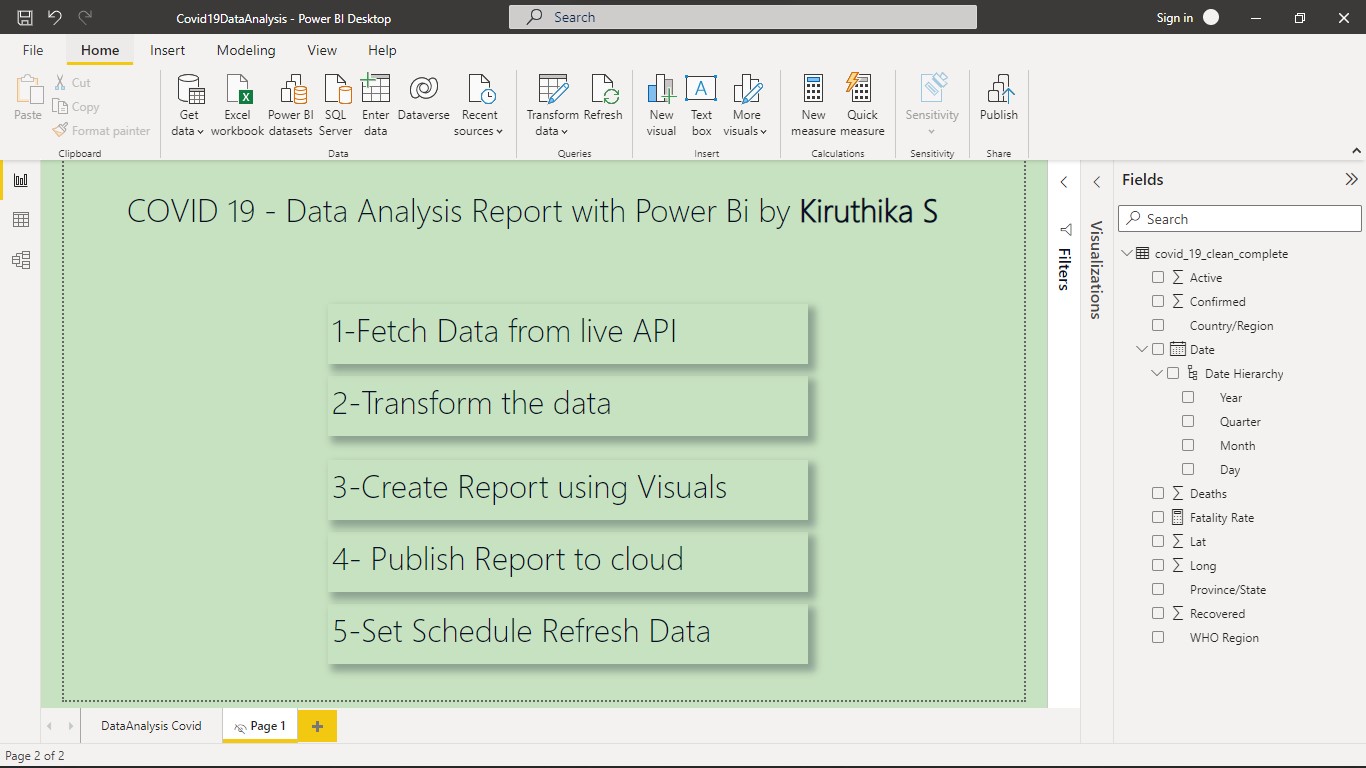Open the DataAnalysis Covid page tab

pyautogui.click(x=151, y=726)
